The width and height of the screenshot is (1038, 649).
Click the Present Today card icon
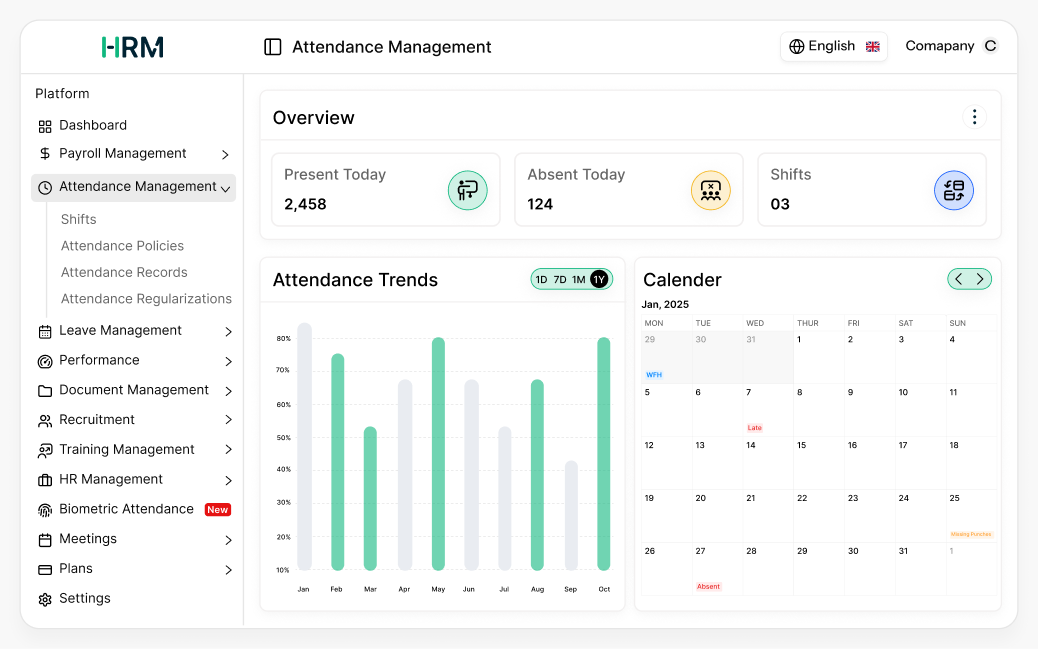tap(467, 189)
